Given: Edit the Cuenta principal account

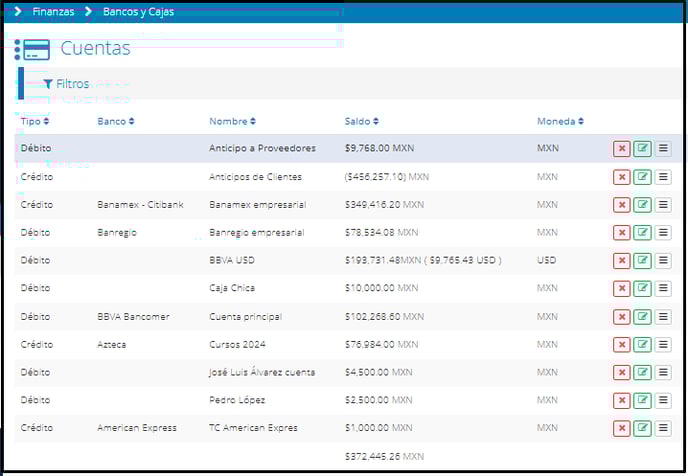Looking at the screenshot, I should click(642, 317).
